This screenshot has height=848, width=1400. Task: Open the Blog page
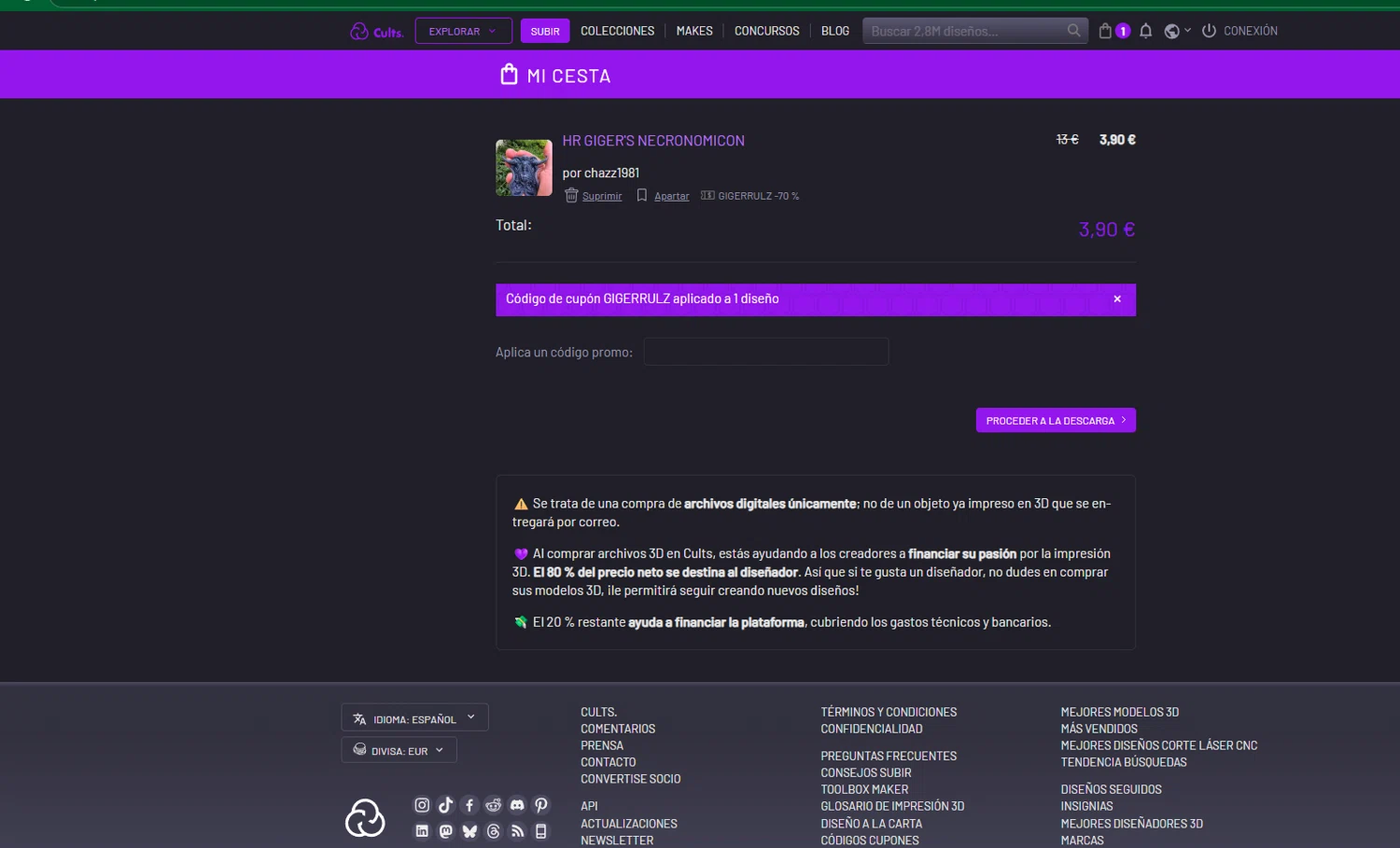click(835, 31)
